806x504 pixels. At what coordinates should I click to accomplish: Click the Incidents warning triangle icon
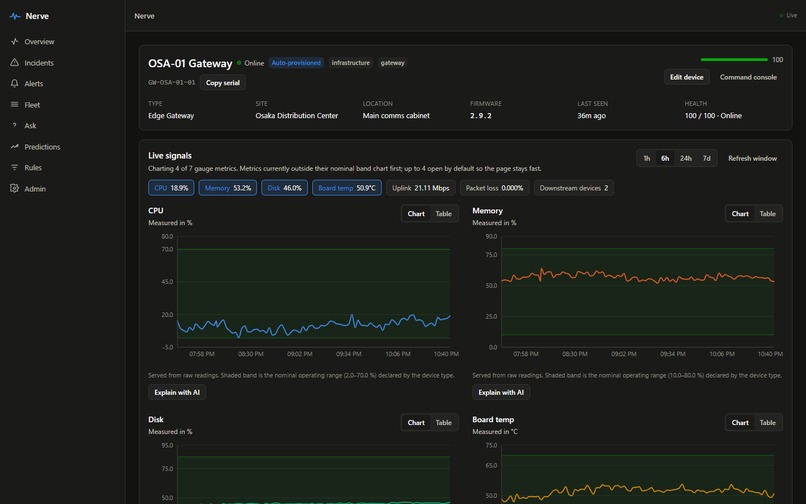(14, 63)
